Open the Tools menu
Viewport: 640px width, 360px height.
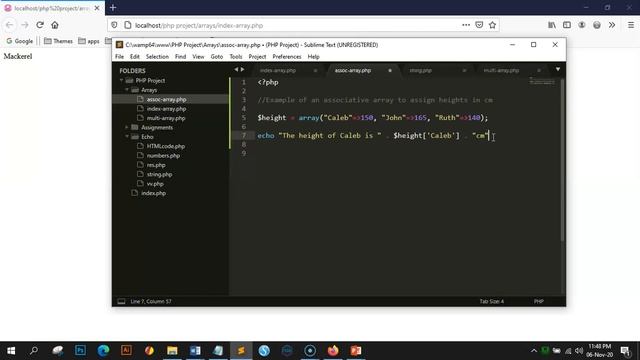click(x=236, y=57)
